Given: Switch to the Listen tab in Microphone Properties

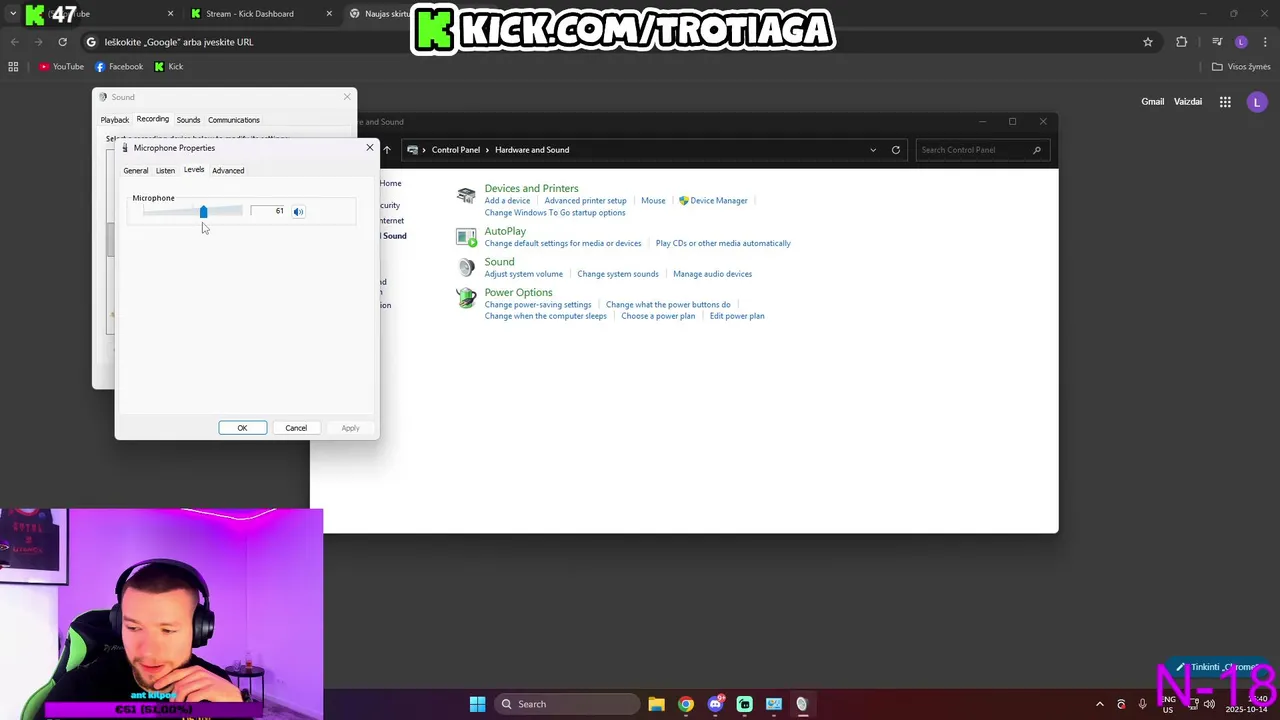Looking at the screenshot, I should (165, 171).
